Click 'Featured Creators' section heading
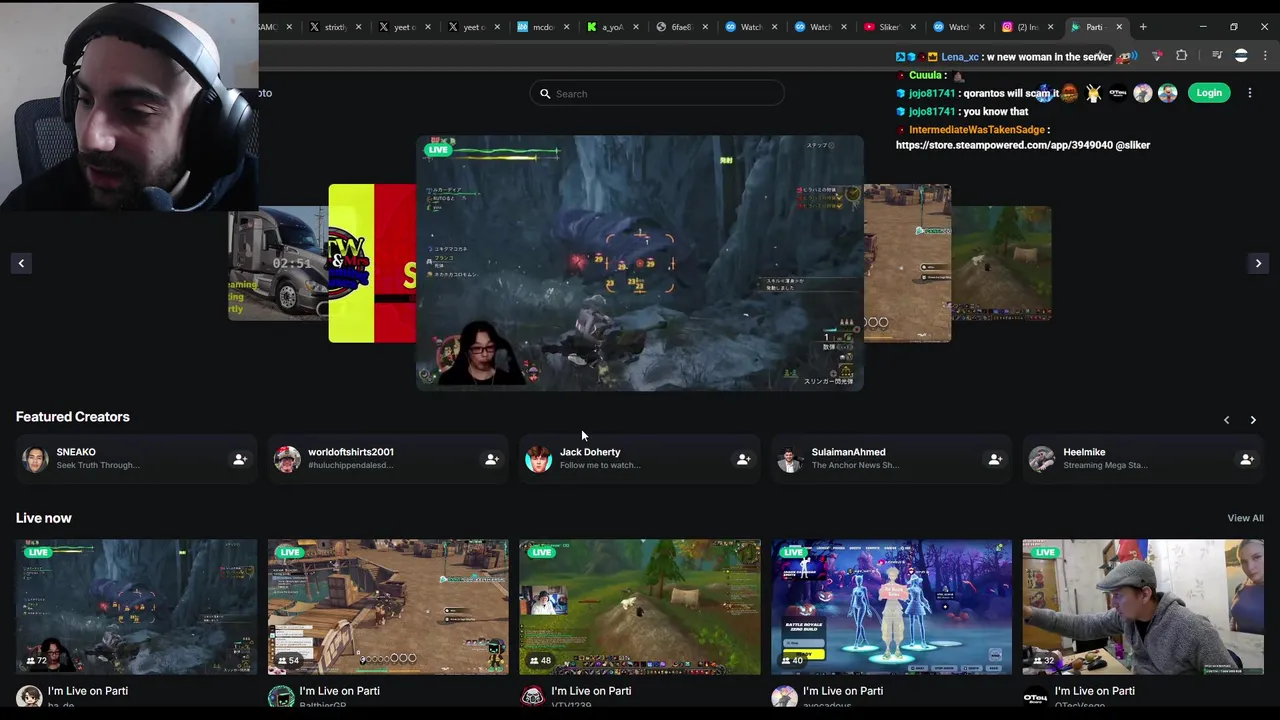 [x=73, y=417]
